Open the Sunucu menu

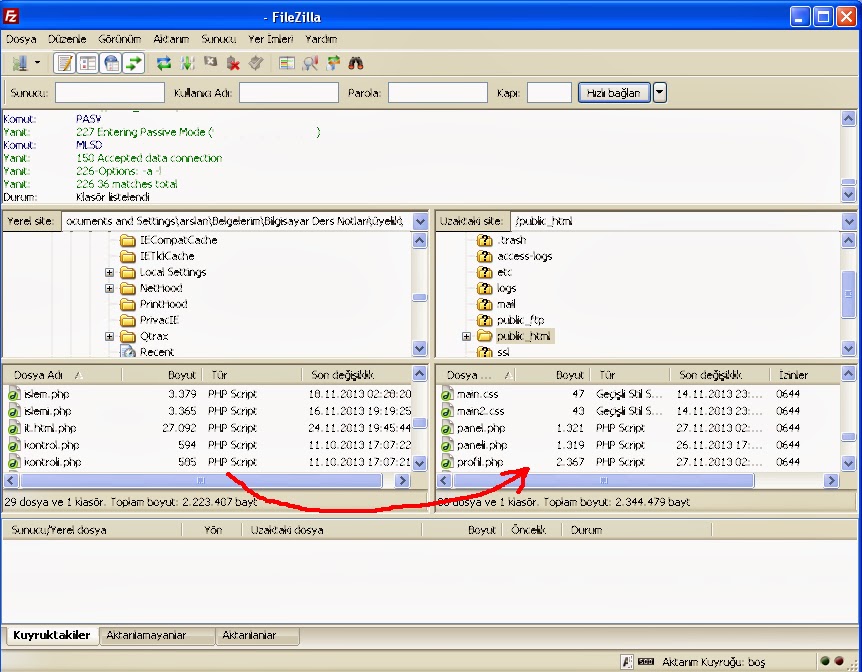click(219, 39)
